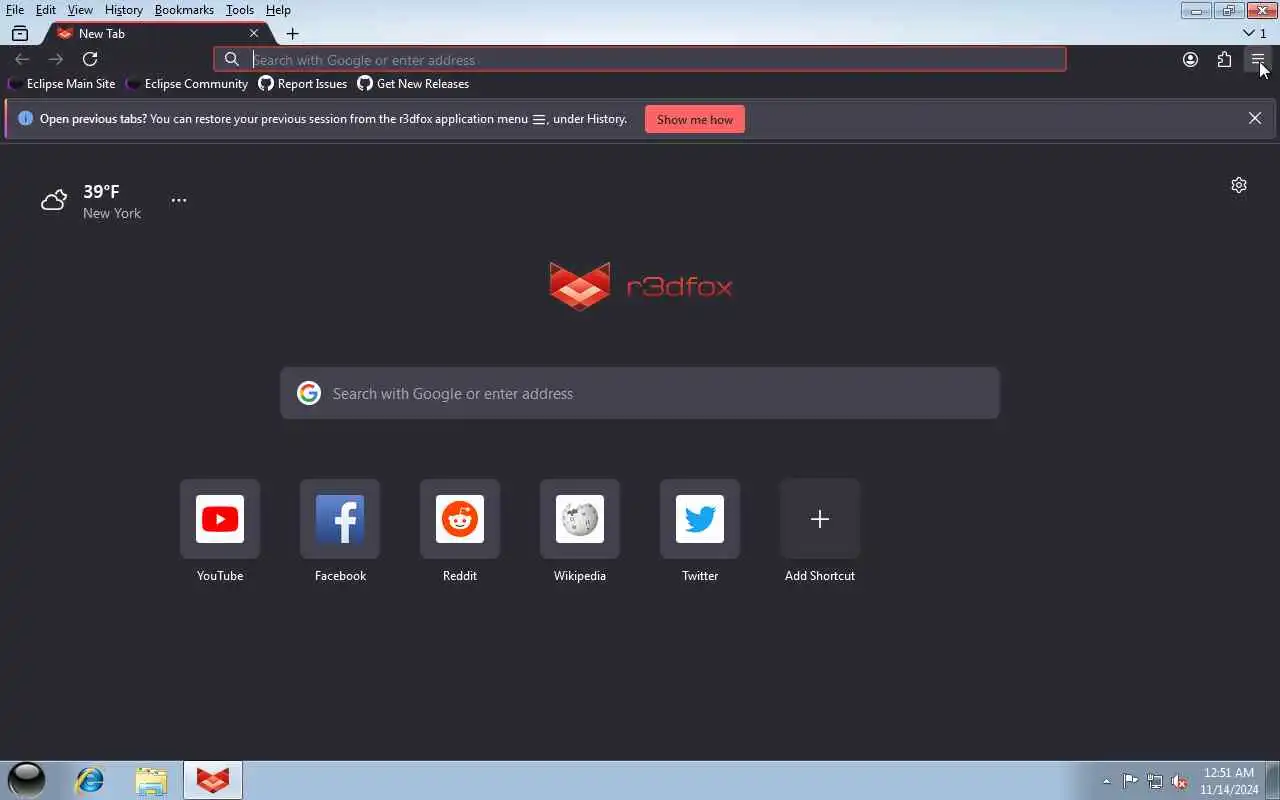Open the Tools menu
Screen dimensions: 1280x800
240,10
